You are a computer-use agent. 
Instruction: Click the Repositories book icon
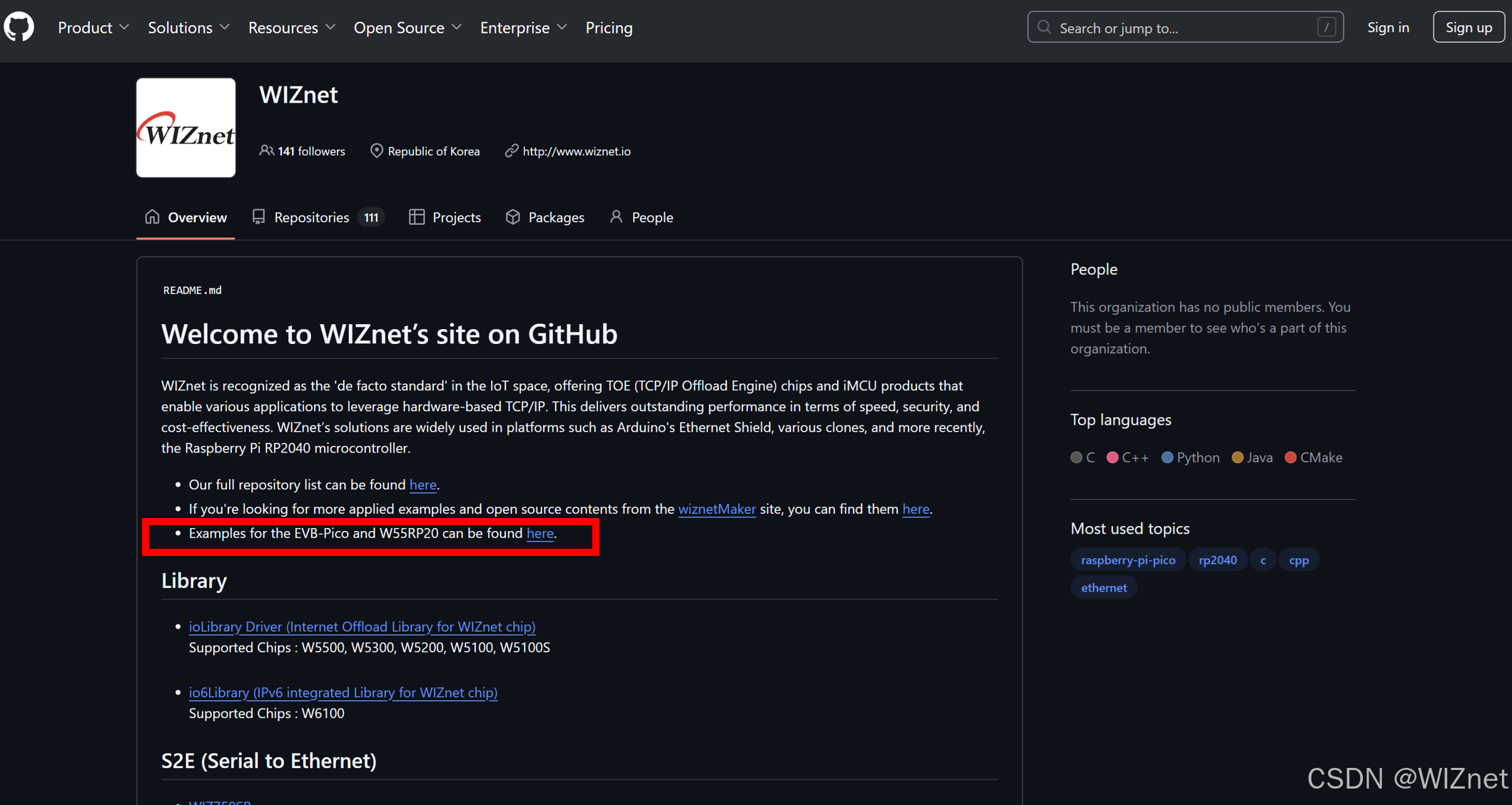(x=258, y=217)
